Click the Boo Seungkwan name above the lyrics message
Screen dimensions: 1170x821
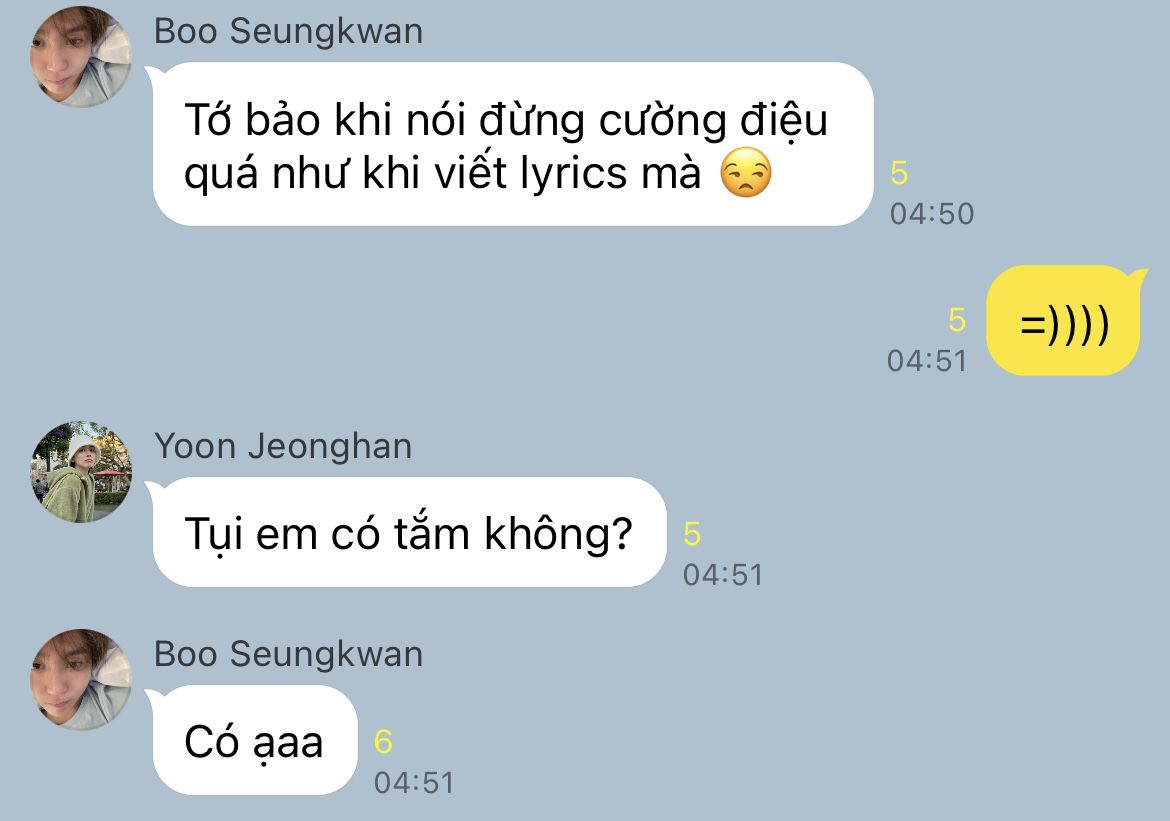click(288, 31)
